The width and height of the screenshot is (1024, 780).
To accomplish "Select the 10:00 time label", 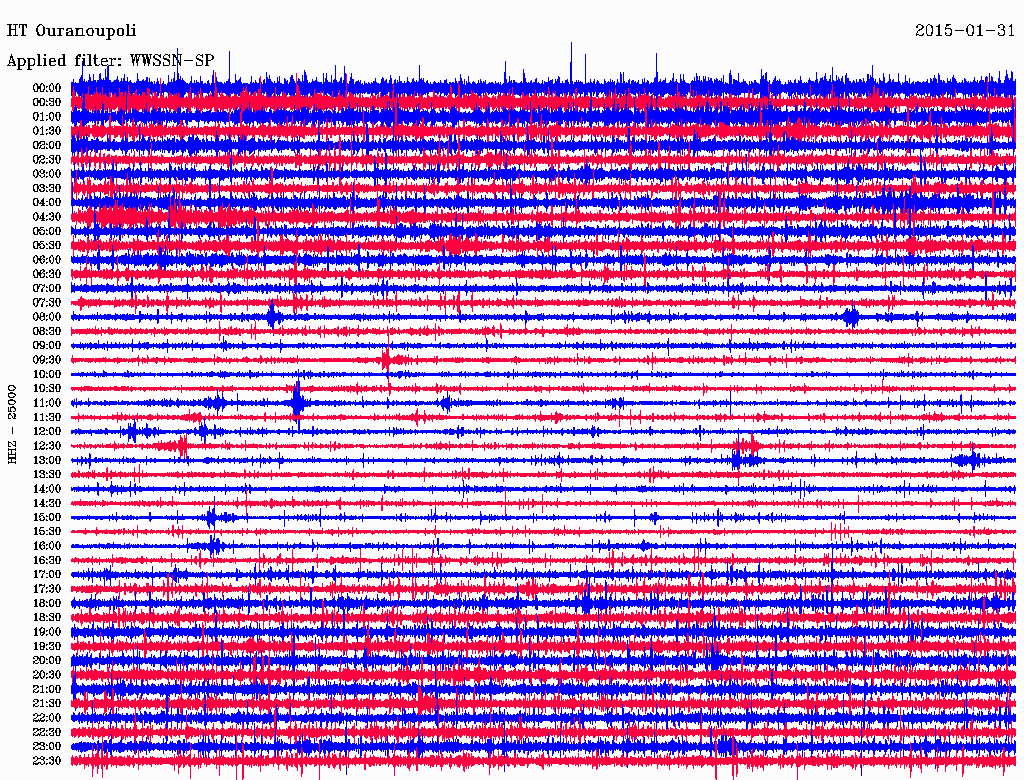I will (47, 374).
